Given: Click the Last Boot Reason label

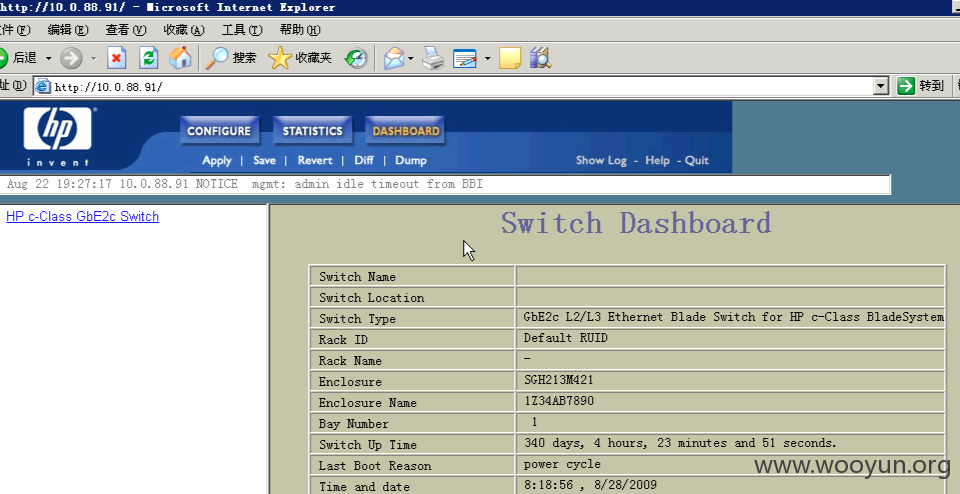Looking at the screenshot, I should [x=375, y=466].
